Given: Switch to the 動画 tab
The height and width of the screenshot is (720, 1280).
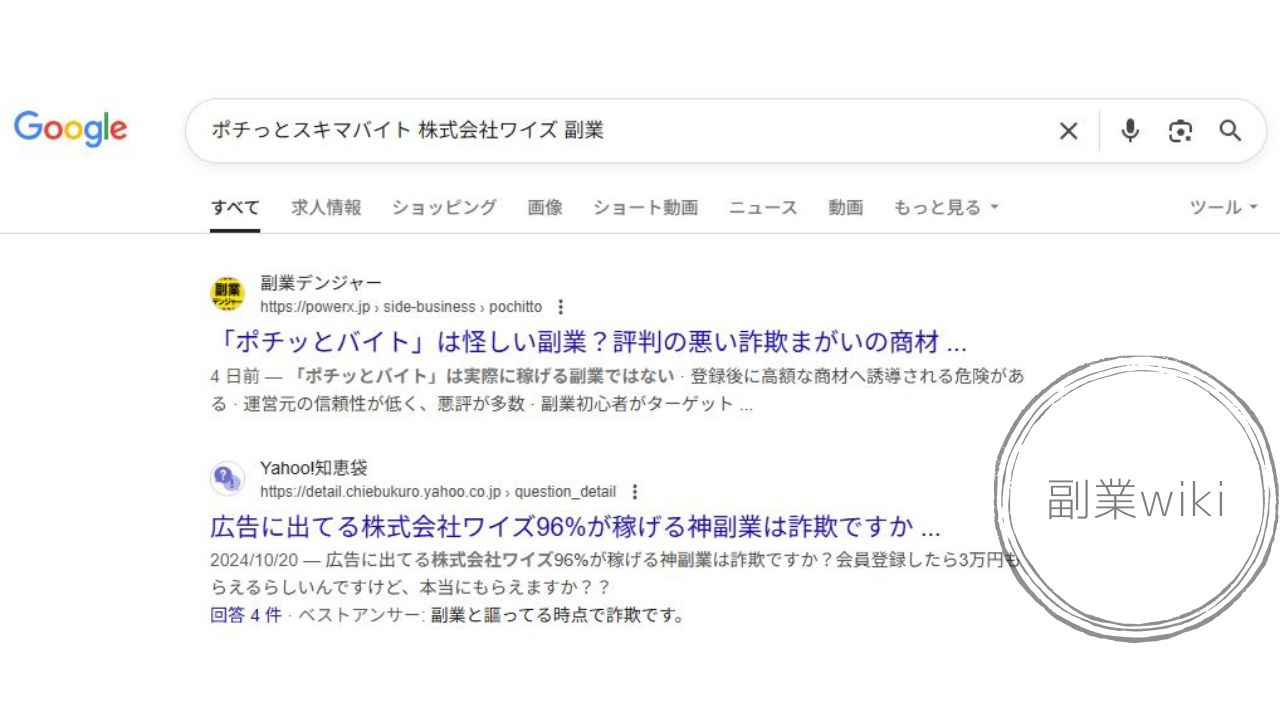Looking at the screenshot, I should [x=845, y=208].
